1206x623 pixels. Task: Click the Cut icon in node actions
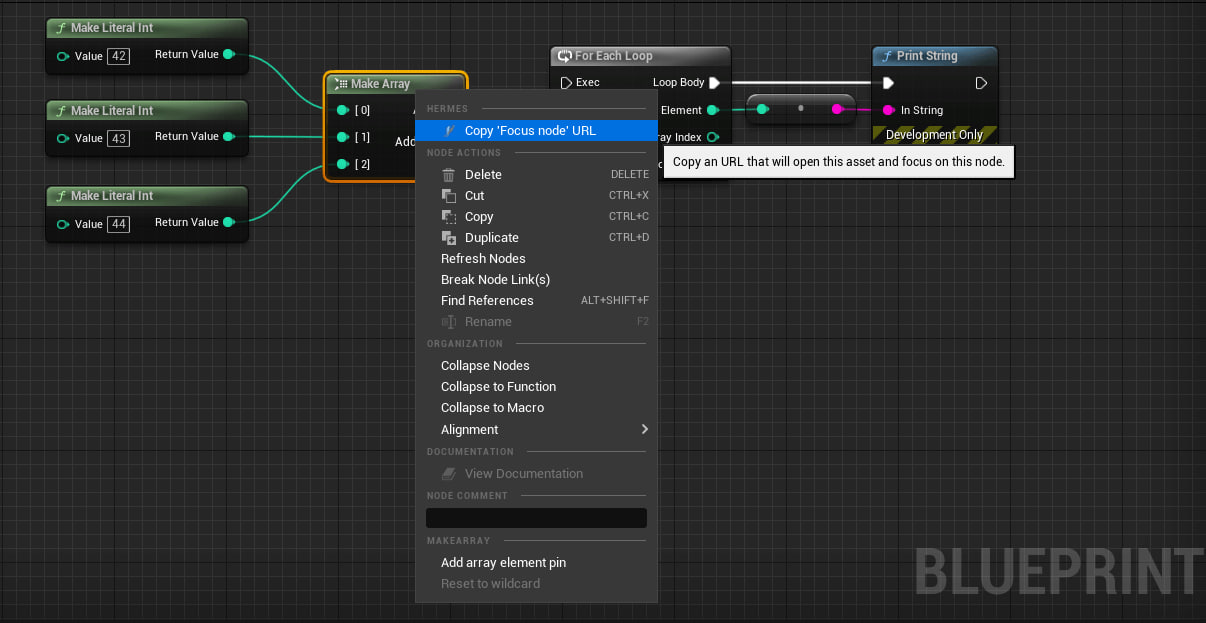tap(449, 196)
